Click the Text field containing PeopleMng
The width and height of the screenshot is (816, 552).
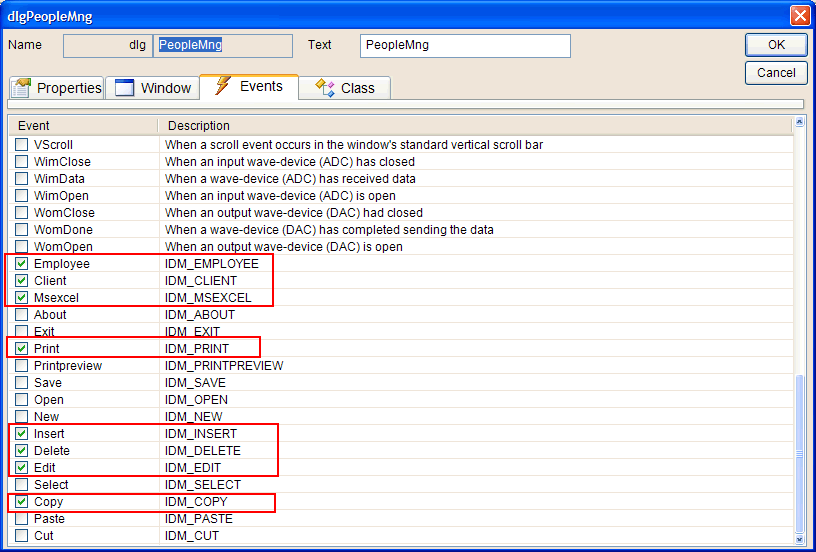point(465,46)
